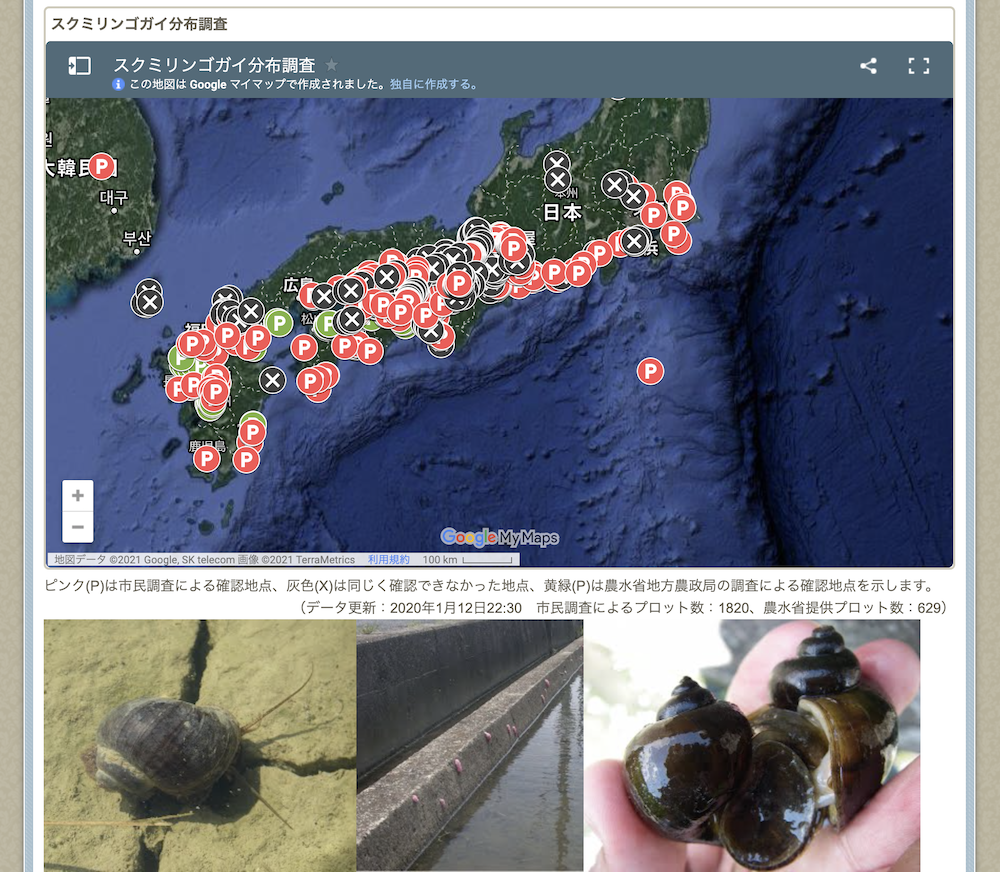The height and width of the screenshot is (872, 1000).
Task: Open the snail on mud photo
Action: (x=200, y=745)
